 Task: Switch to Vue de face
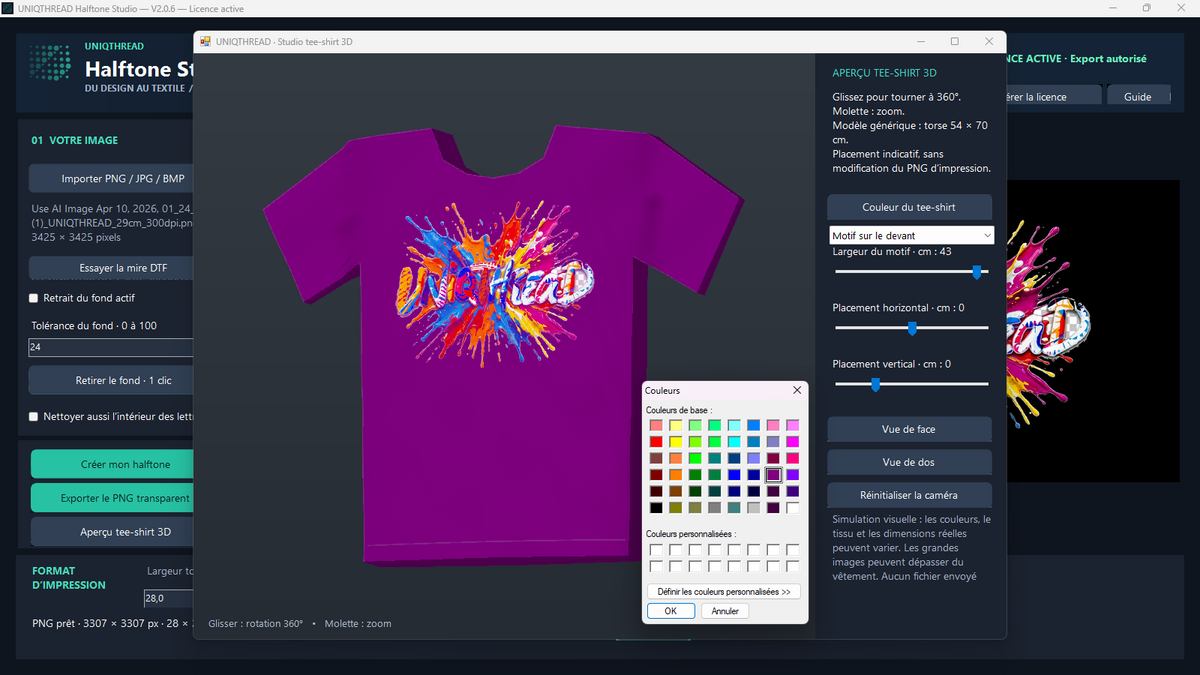(909, 429)
